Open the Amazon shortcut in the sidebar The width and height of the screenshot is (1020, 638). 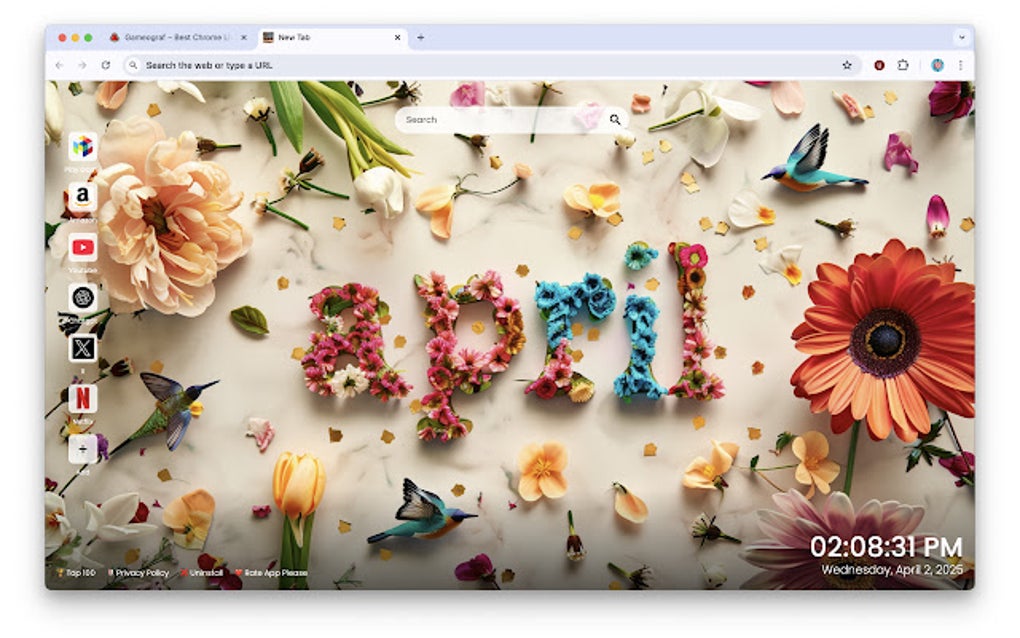coord(84,195)
